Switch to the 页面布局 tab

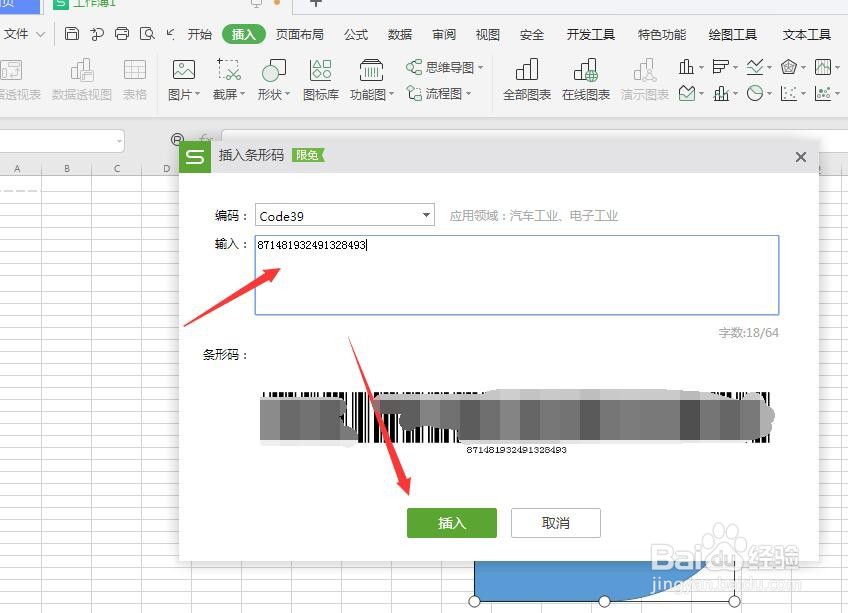300,34
